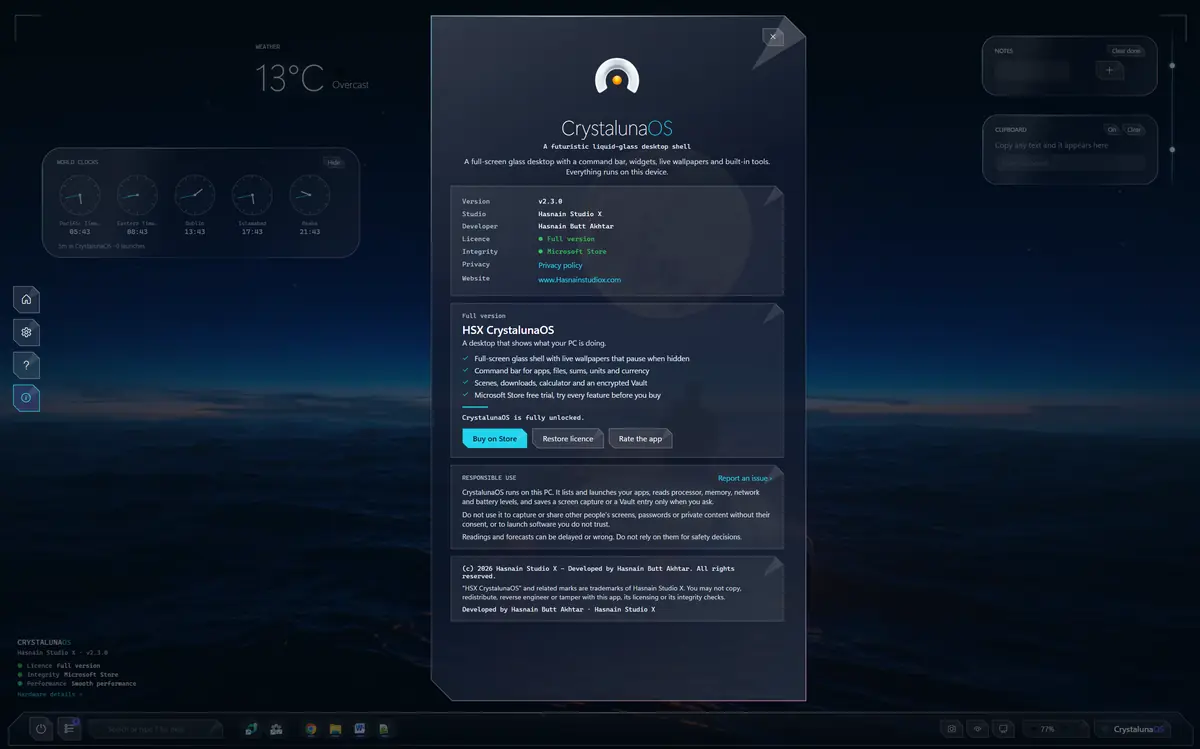Image resolution: width=1200 pixels, height=749 pixels.
Task: Click the Hide button on World Clocks
Action: pyautogui.click(x=334, y=162)
